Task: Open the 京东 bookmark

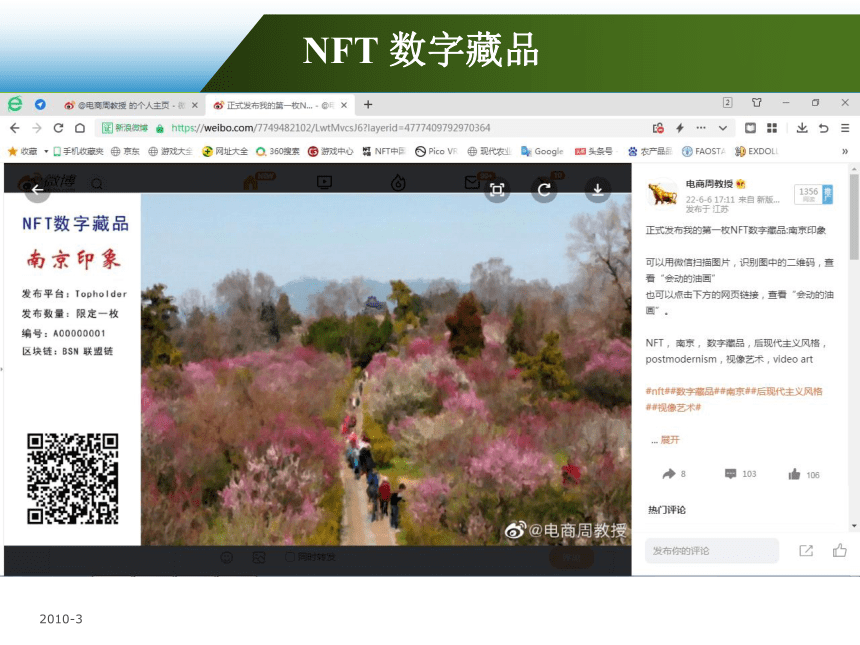Action: [125, 151]
